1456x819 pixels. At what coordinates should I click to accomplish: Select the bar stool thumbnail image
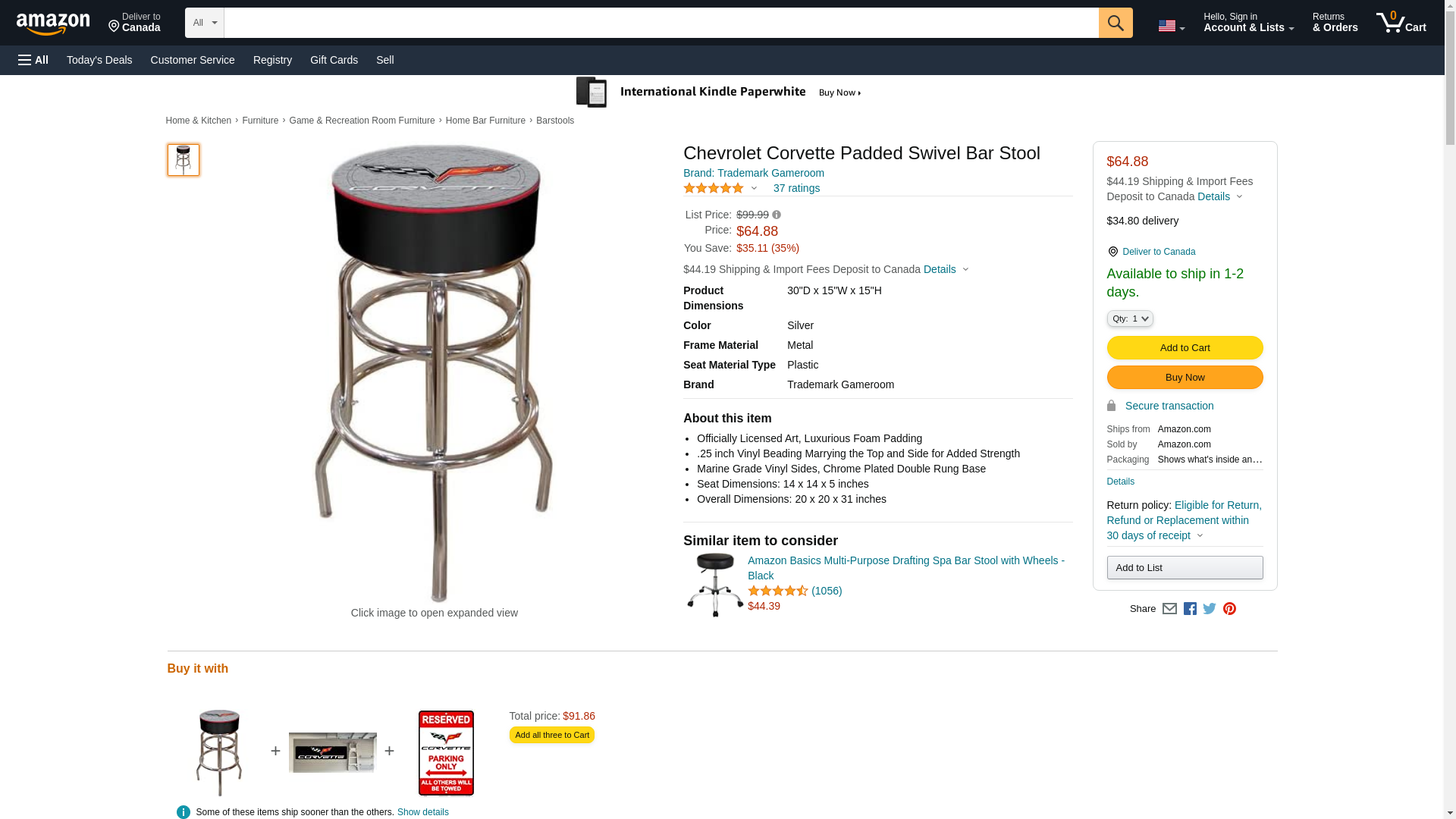(184, 161)
